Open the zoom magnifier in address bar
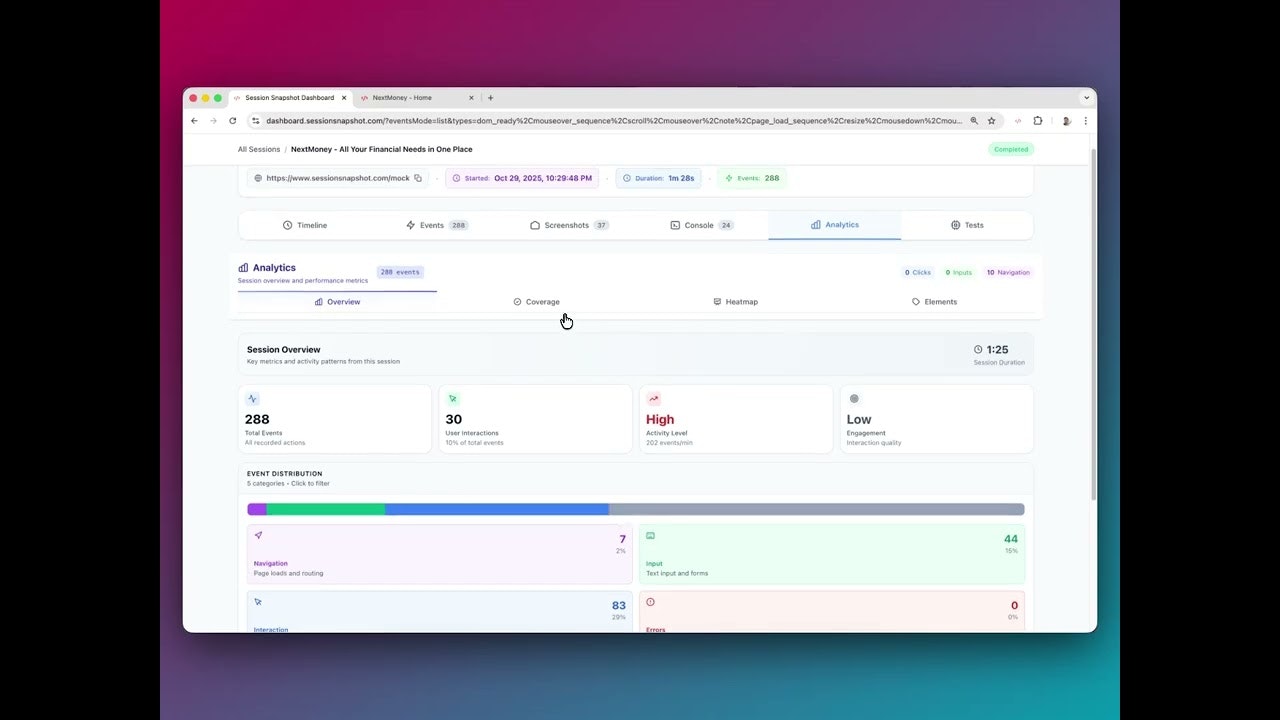Image resolution: width=1280 pixels, height=720 pixels. coord(974,121)
